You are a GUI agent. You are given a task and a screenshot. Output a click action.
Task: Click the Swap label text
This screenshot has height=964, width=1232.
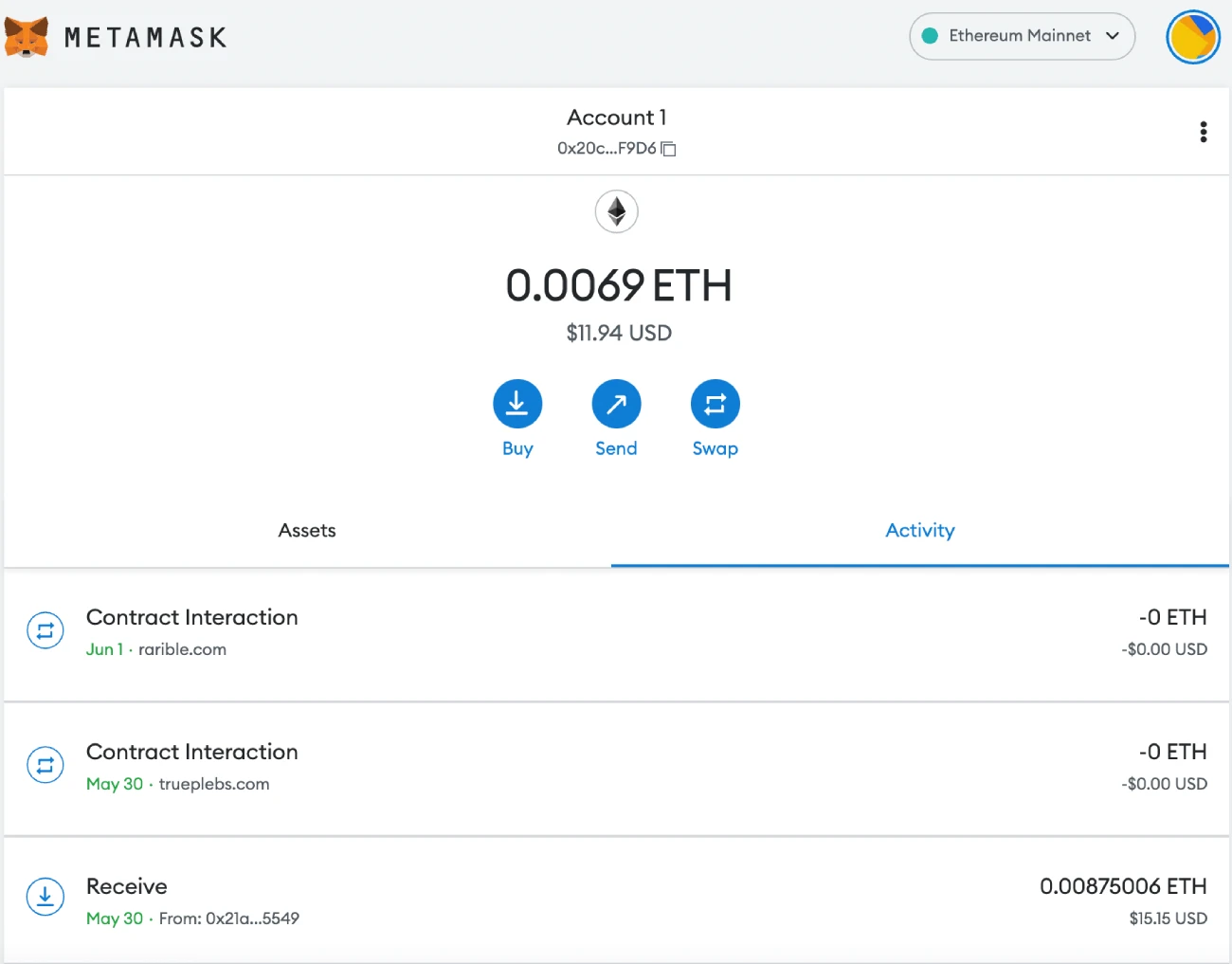pyautogui.click(x=716, y=448)
